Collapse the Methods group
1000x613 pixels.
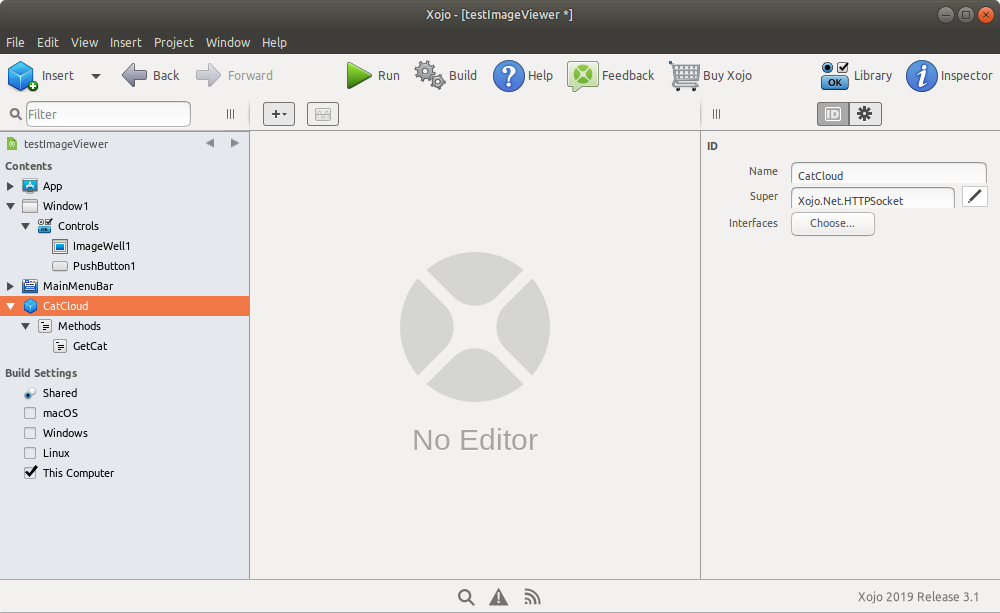pos(26,326)
